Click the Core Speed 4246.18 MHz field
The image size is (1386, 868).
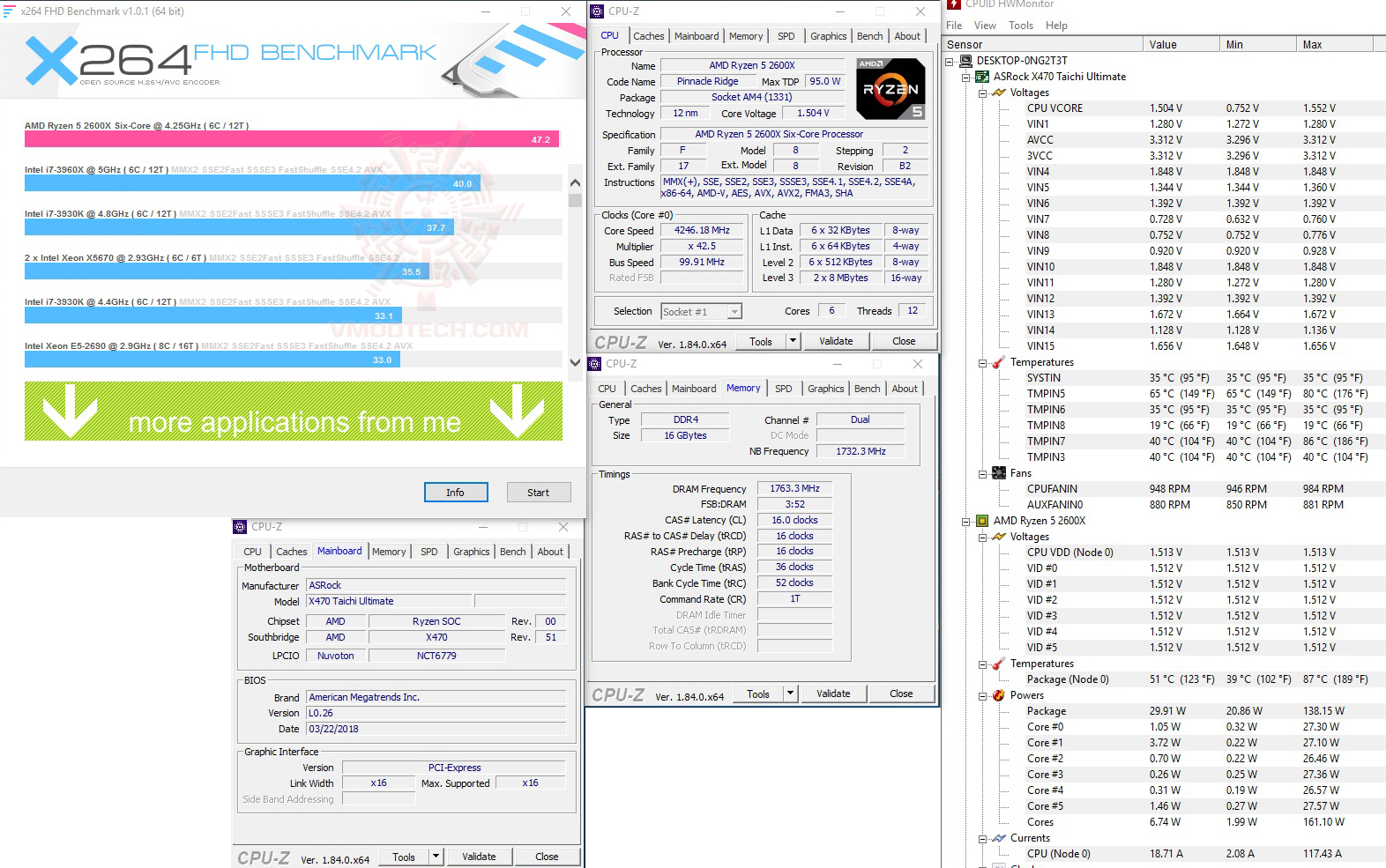(702, 230)
